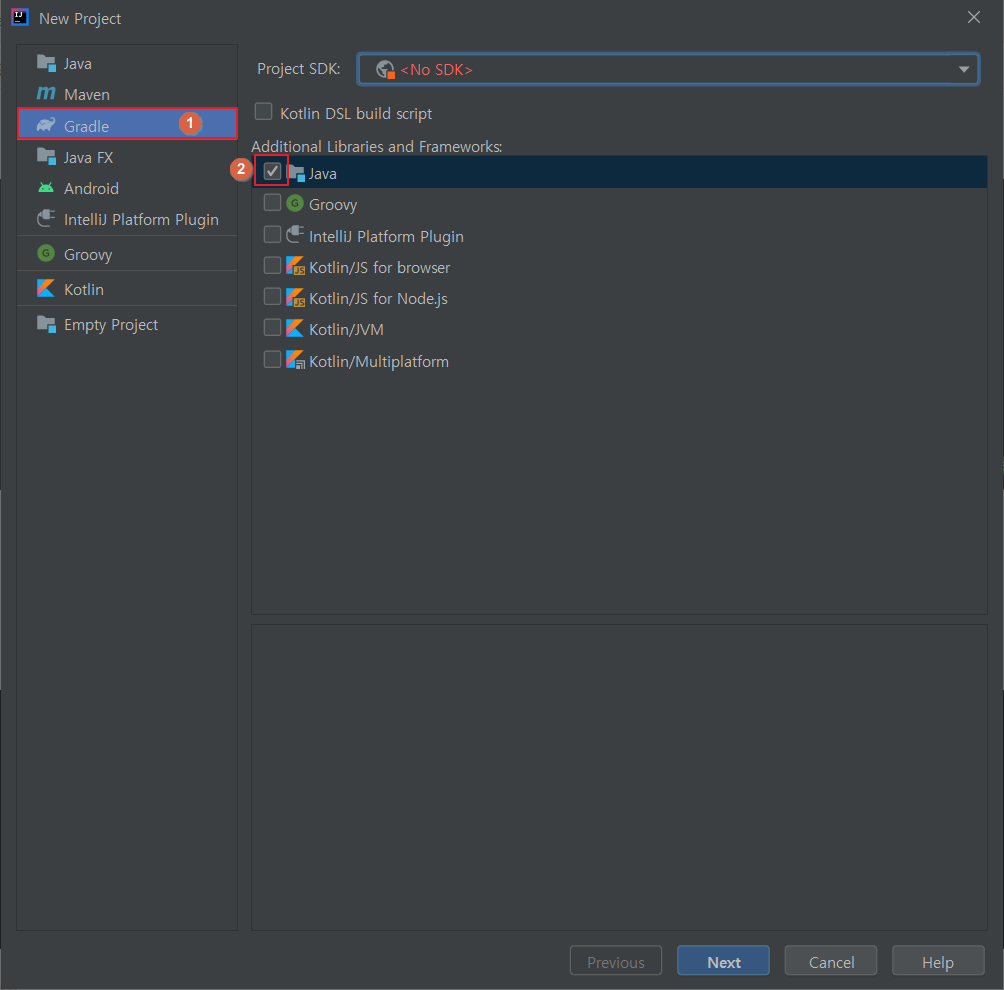Select the Android project type label
The height and width of the screenshot is (990, 1004).
coord(92,189)
